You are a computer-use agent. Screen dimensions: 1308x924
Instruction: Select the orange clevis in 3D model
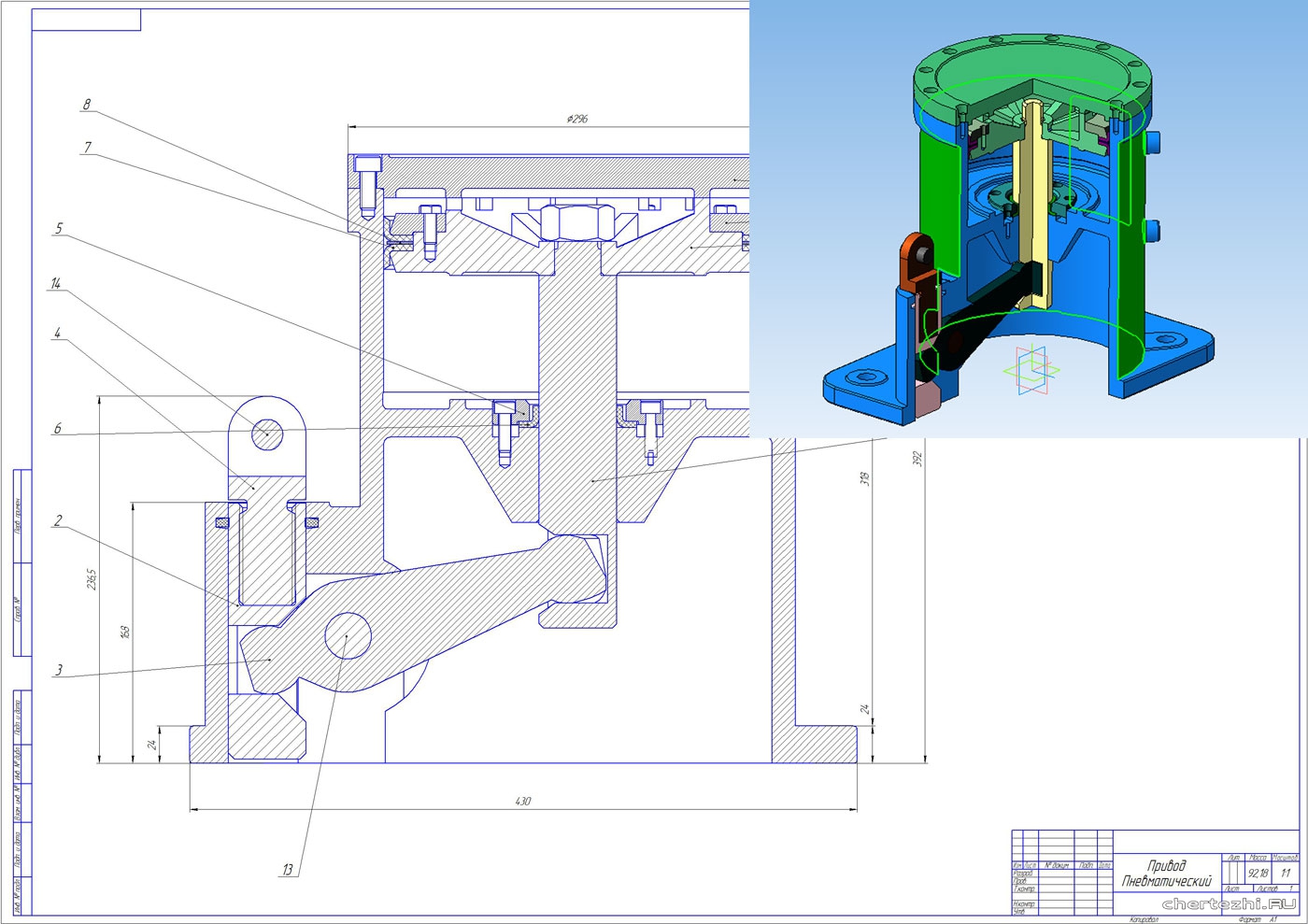919,257
